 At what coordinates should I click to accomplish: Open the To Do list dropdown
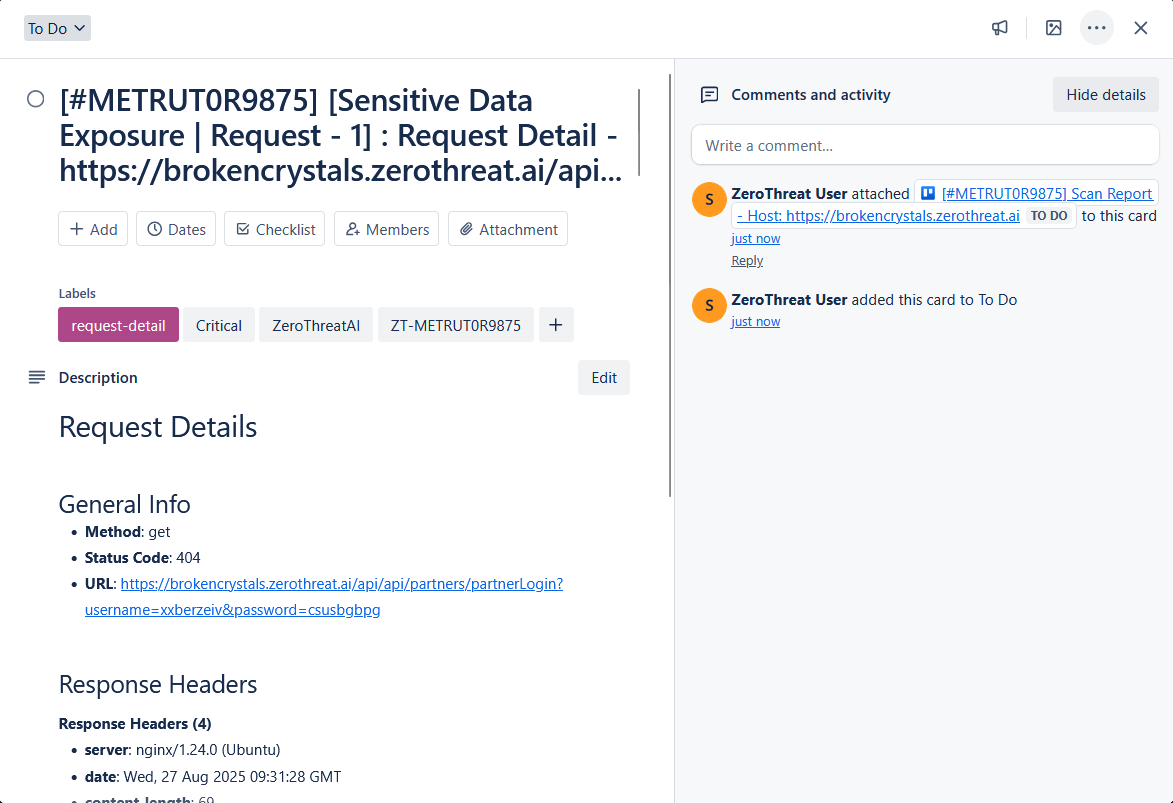tap(57, 28)
